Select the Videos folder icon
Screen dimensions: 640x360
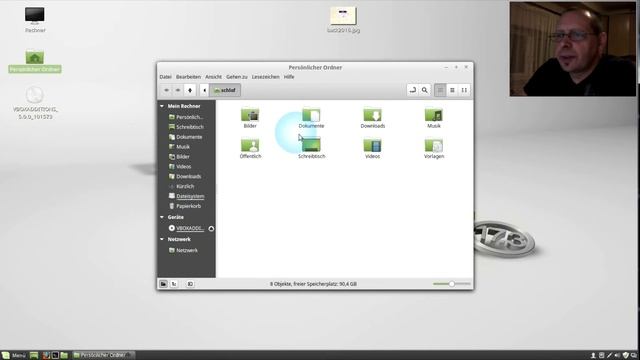372,149
